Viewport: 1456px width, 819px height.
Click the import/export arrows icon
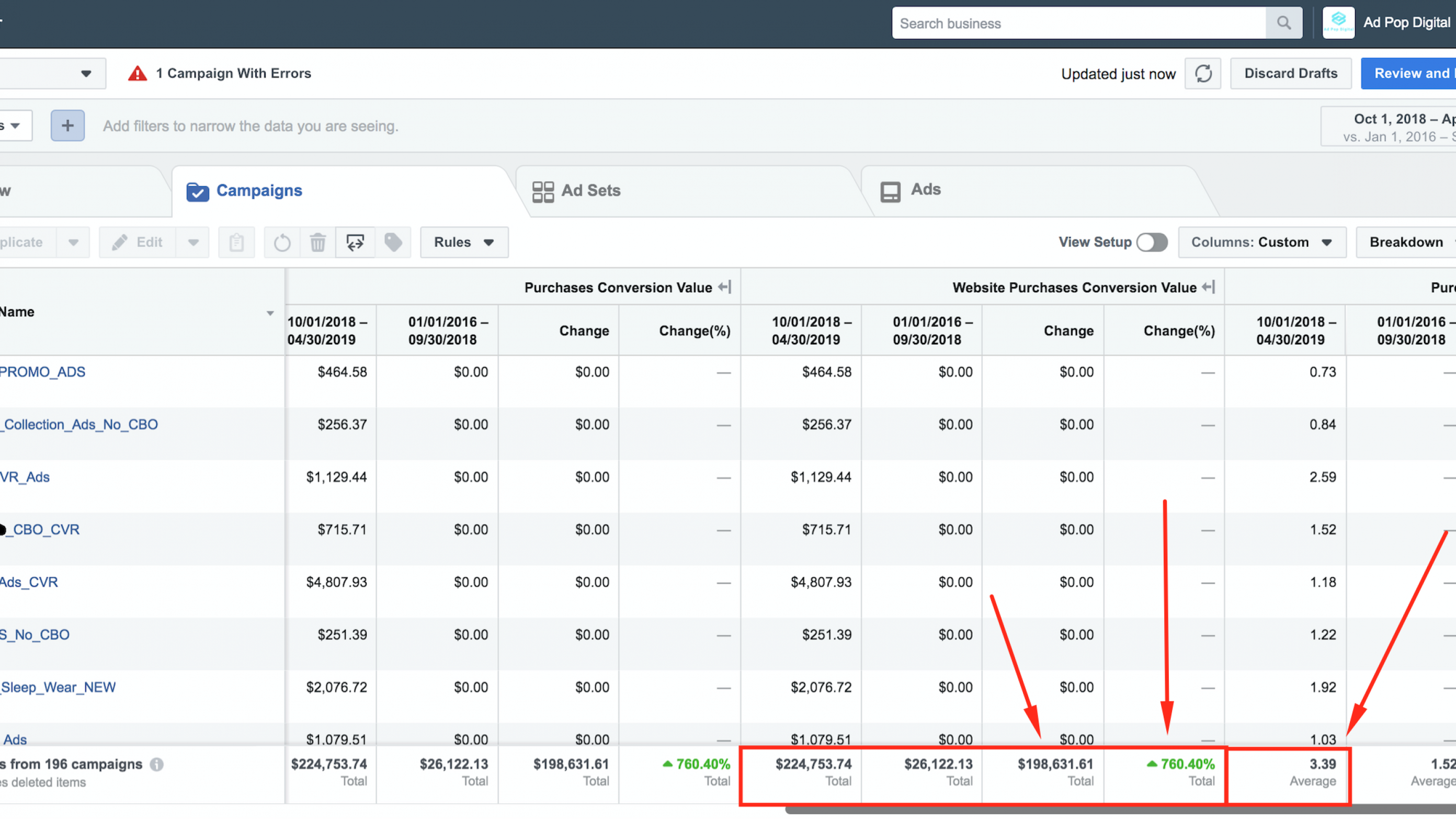click(x=355, y=243)
